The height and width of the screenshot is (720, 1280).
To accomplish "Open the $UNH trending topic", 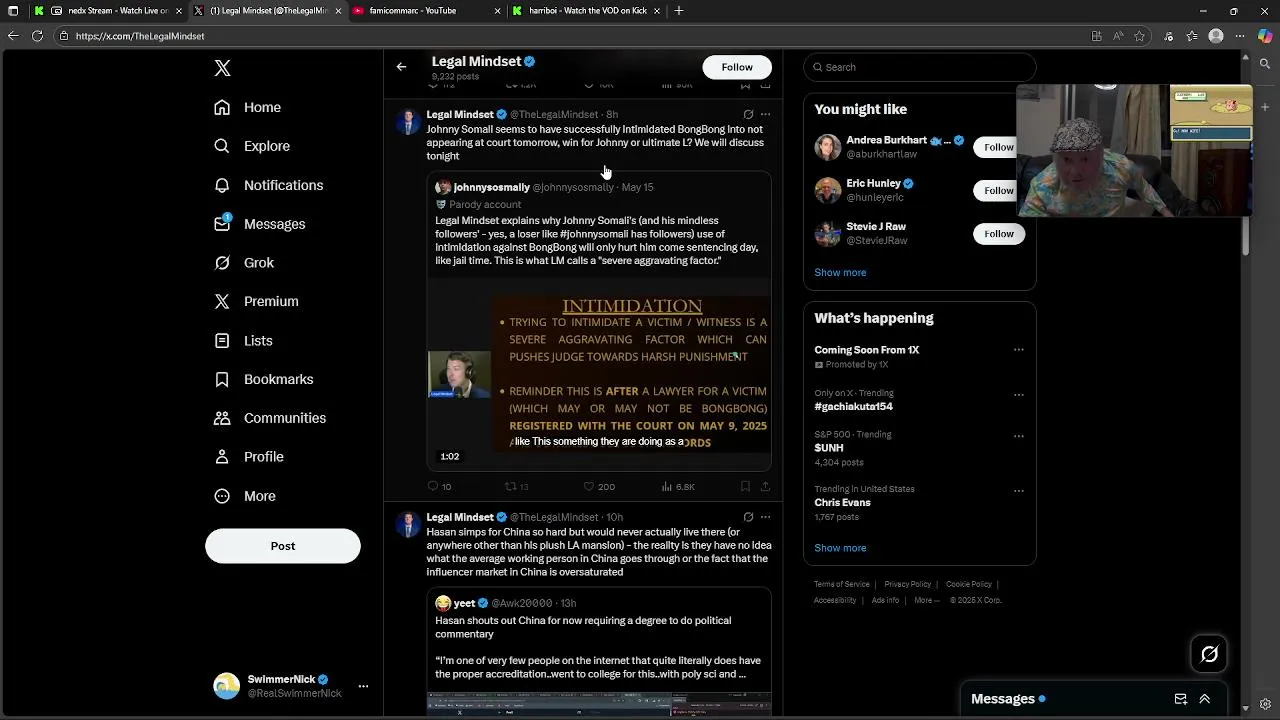I will (x=829, y=448).
